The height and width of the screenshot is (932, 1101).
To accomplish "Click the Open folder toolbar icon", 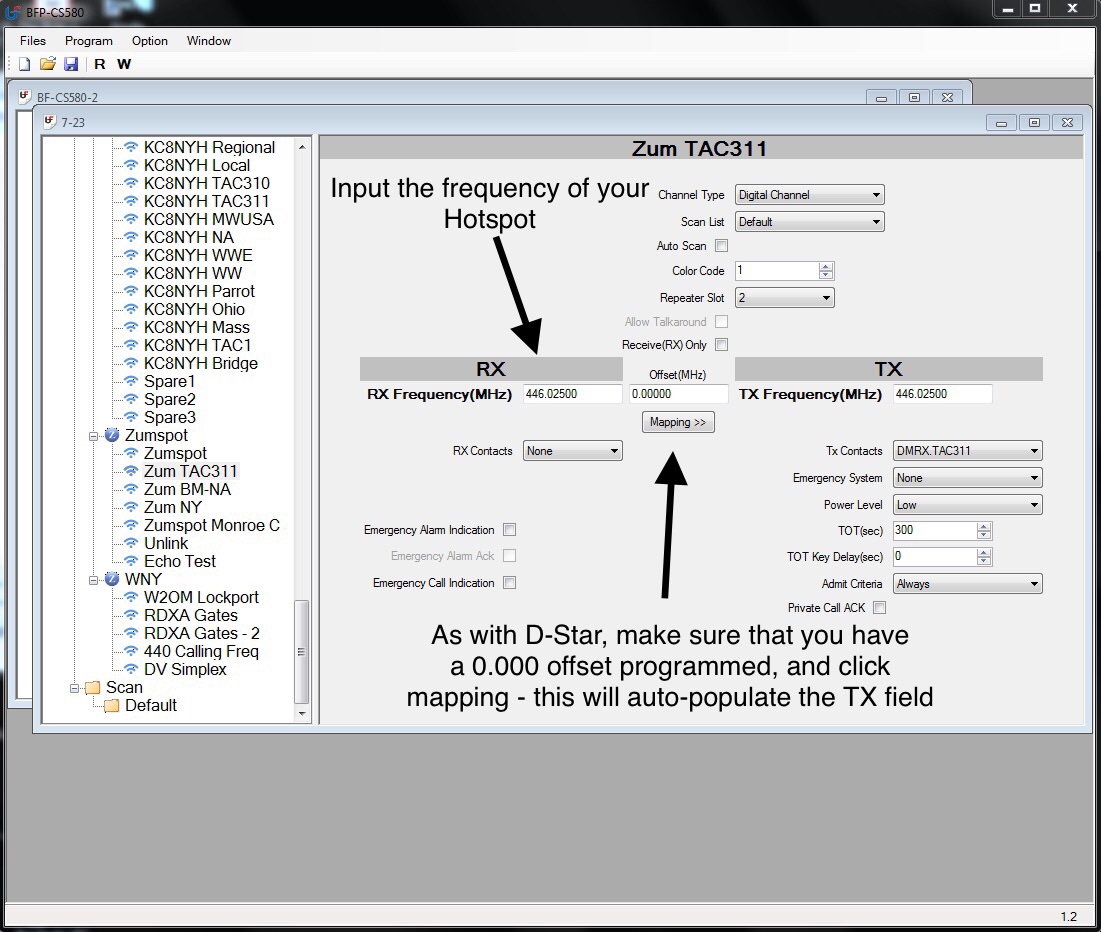I will [47, 64].
